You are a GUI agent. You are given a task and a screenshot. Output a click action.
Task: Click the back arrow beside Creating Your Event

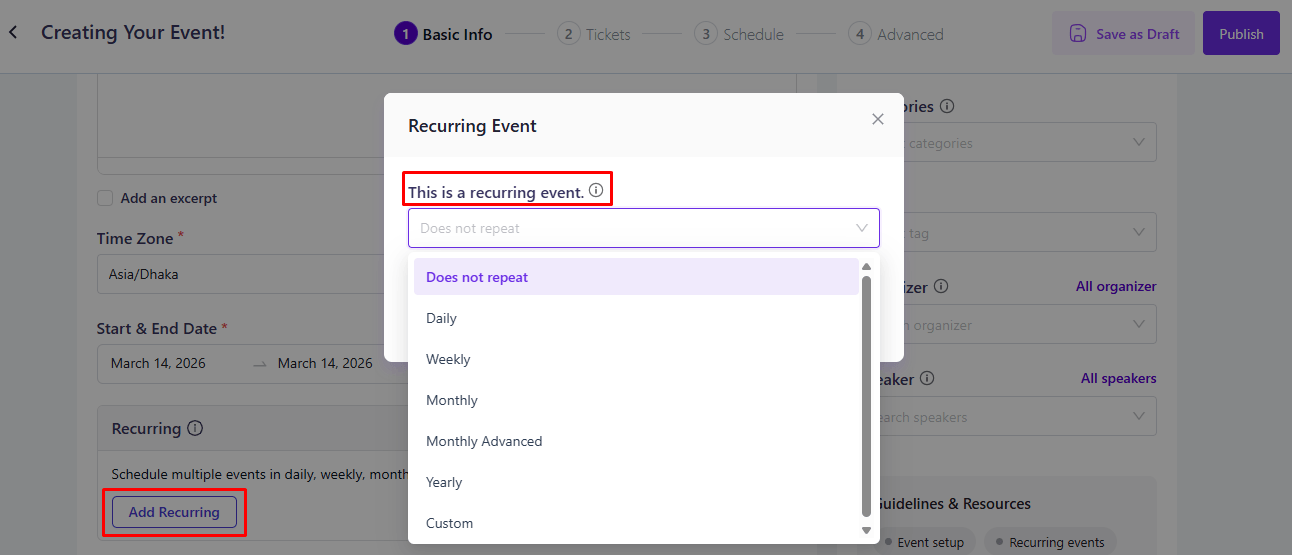pos(14,33)
